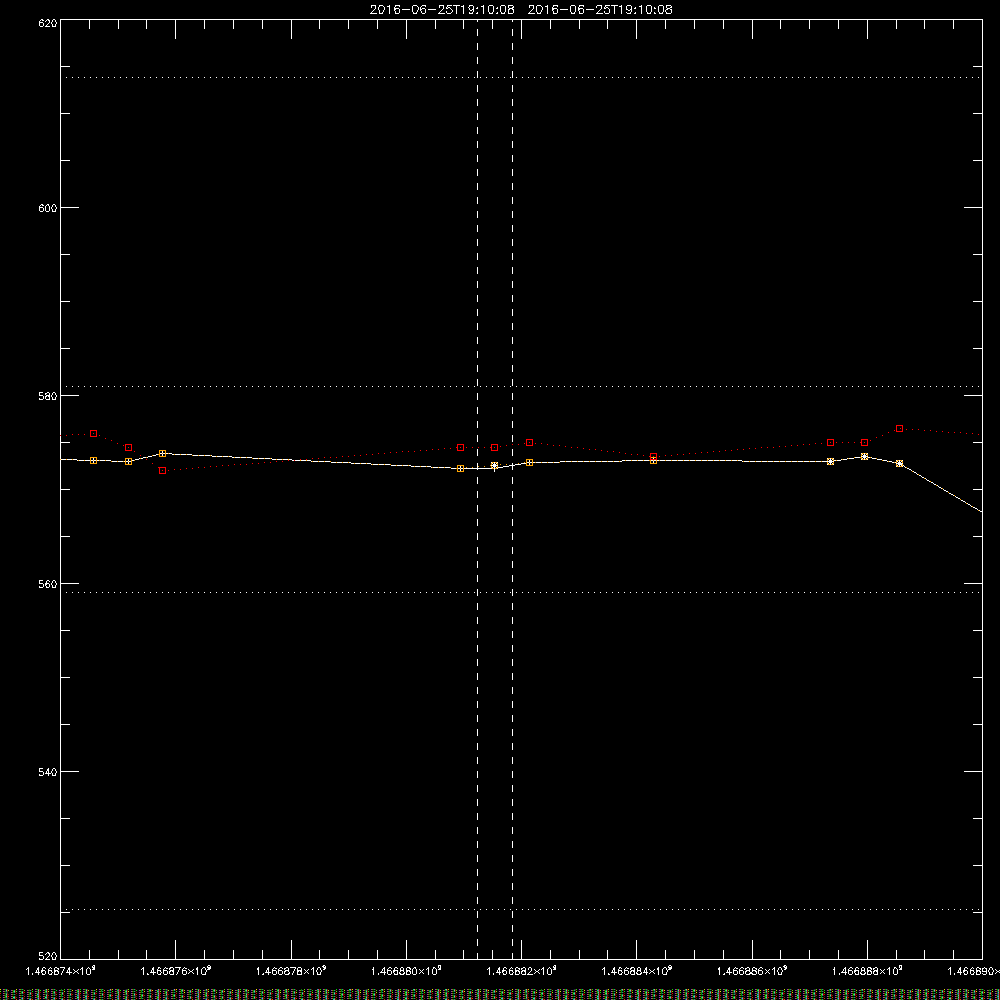Click the 1.466884×10⁹ x-axis label

point(636,971)
